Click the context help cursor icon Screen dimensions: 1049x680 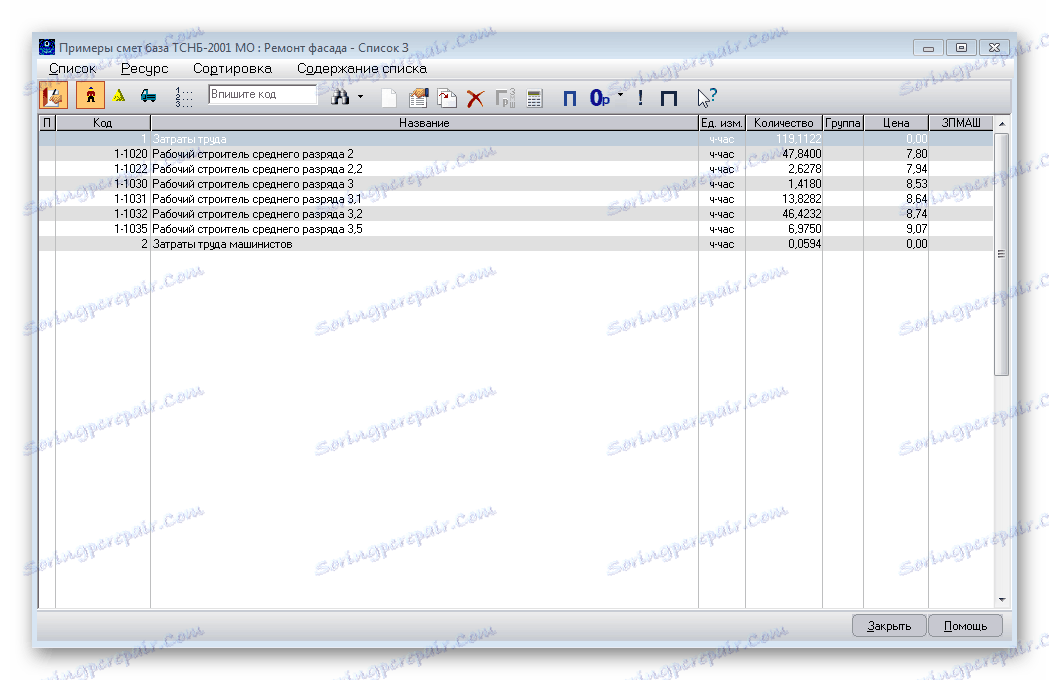tap(706, 98)
